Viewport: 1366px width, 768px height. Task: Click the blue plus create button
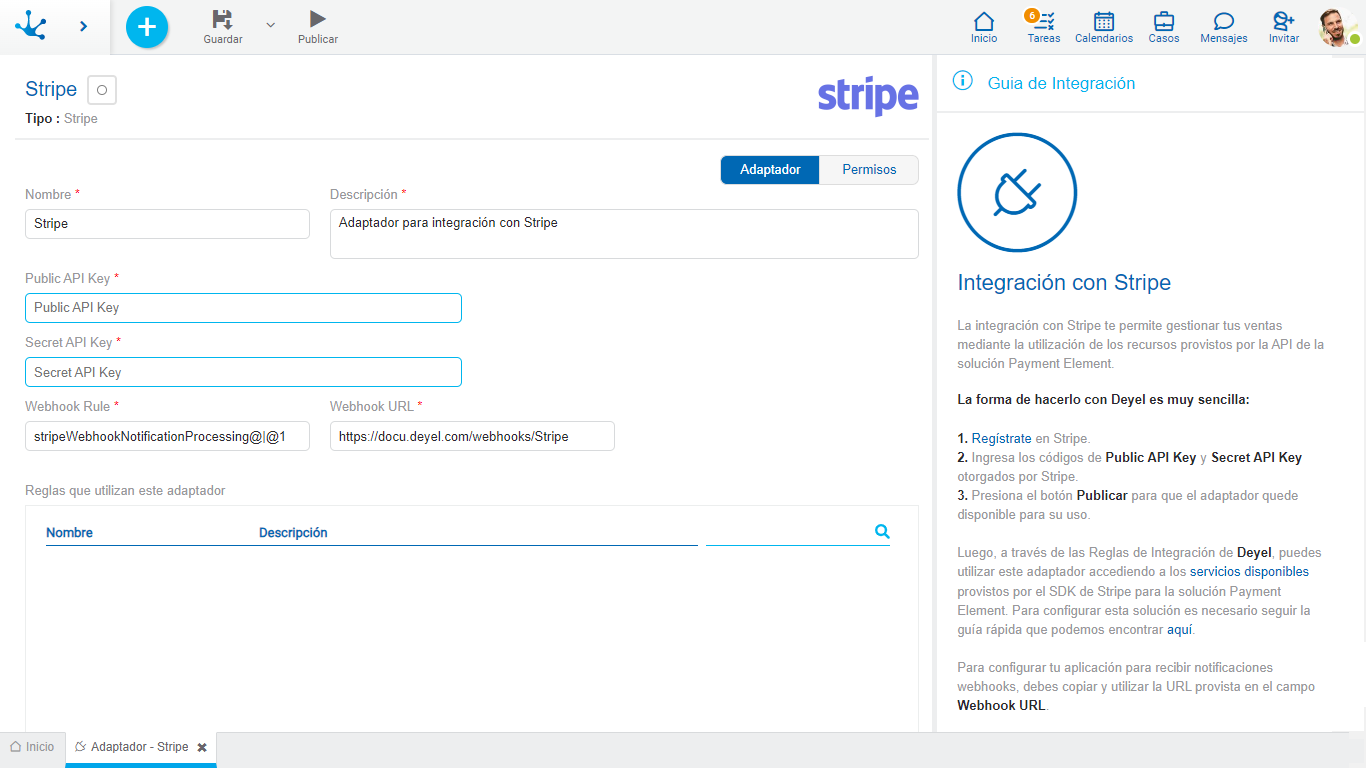147,27
